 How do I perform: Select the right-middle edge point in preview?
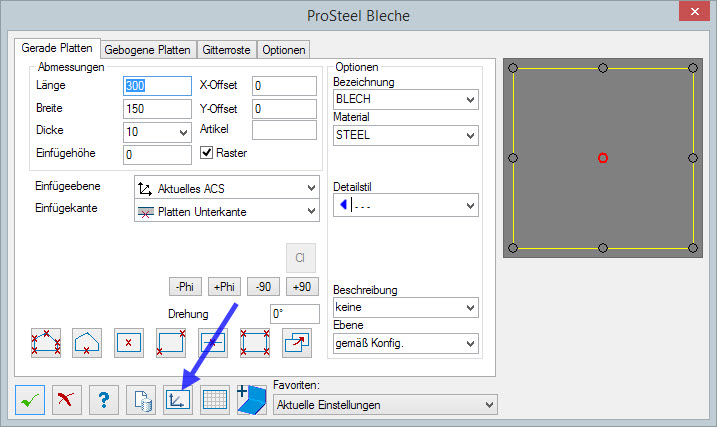pyautogui.click(x=693, y=158)
